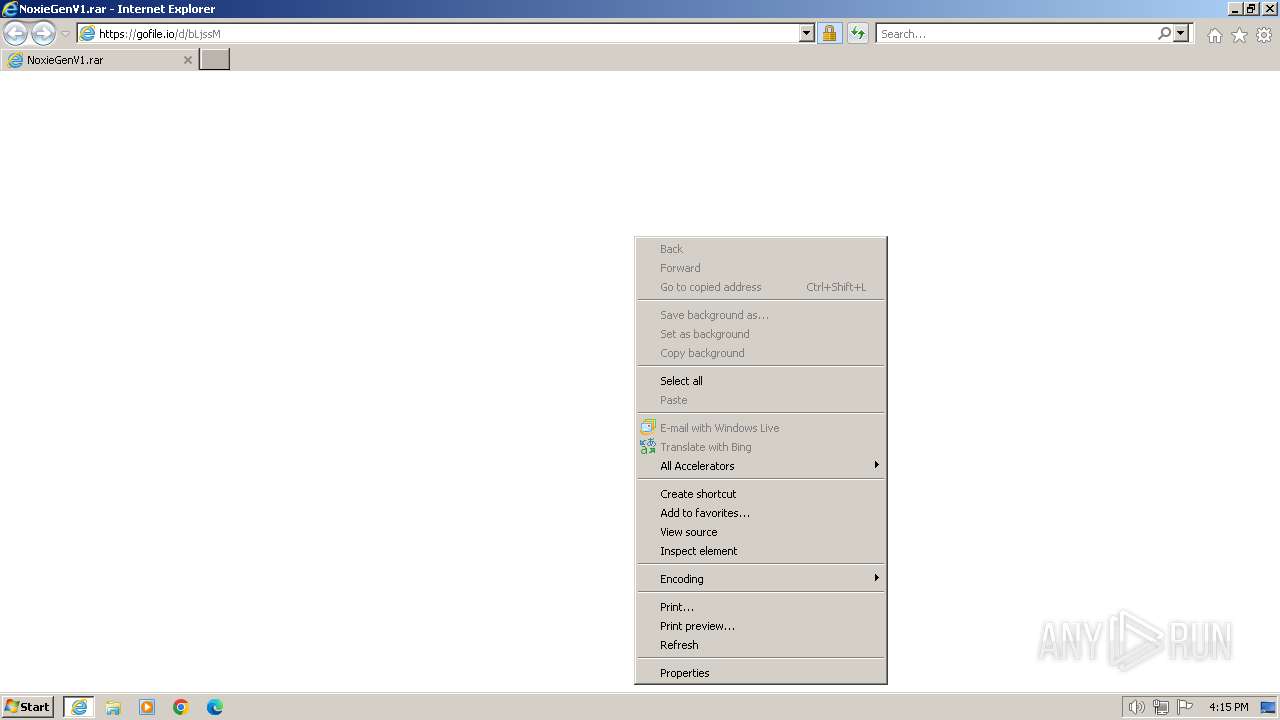Choose Refresh from context menu
1280x720 pixels.
[761, 645]
